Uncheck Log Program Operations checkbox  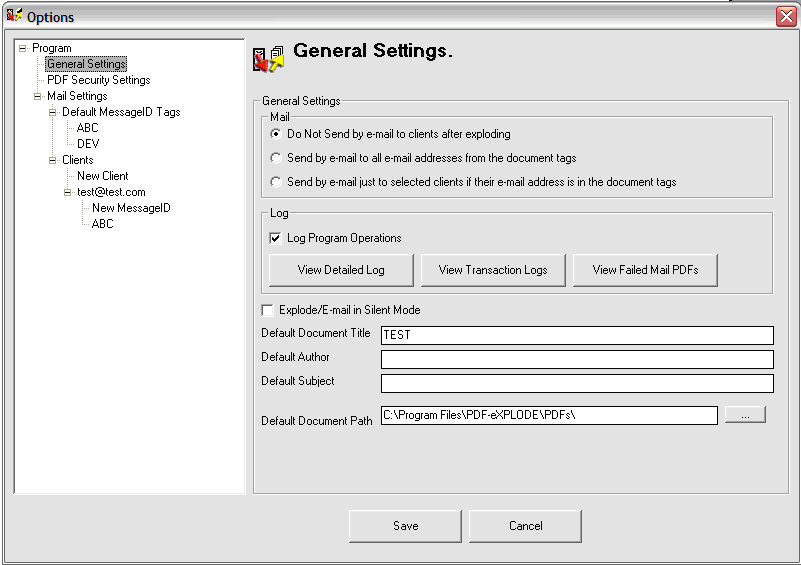275,238
